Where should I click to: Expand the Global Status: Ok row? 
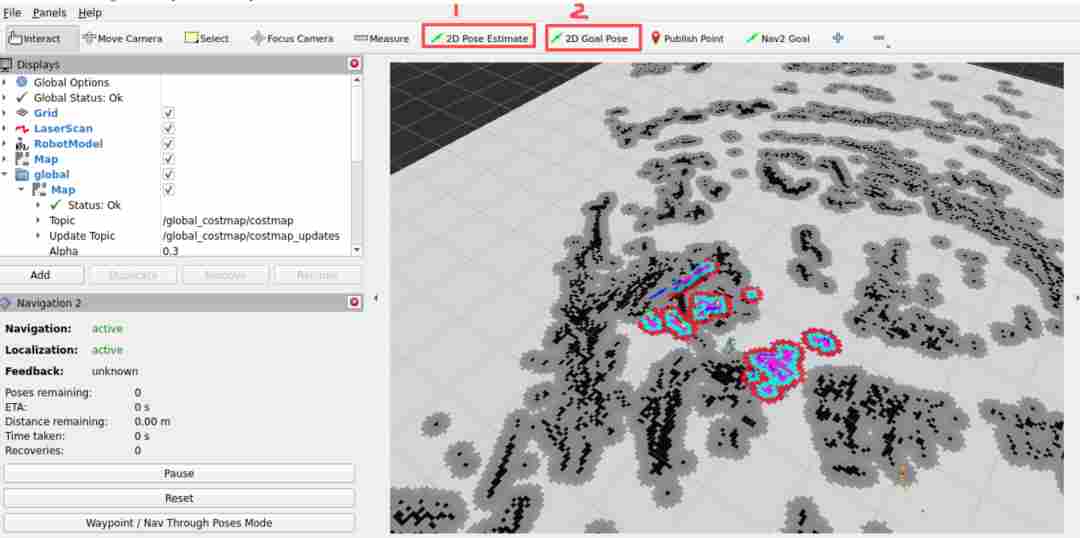(x=5, y=98)
